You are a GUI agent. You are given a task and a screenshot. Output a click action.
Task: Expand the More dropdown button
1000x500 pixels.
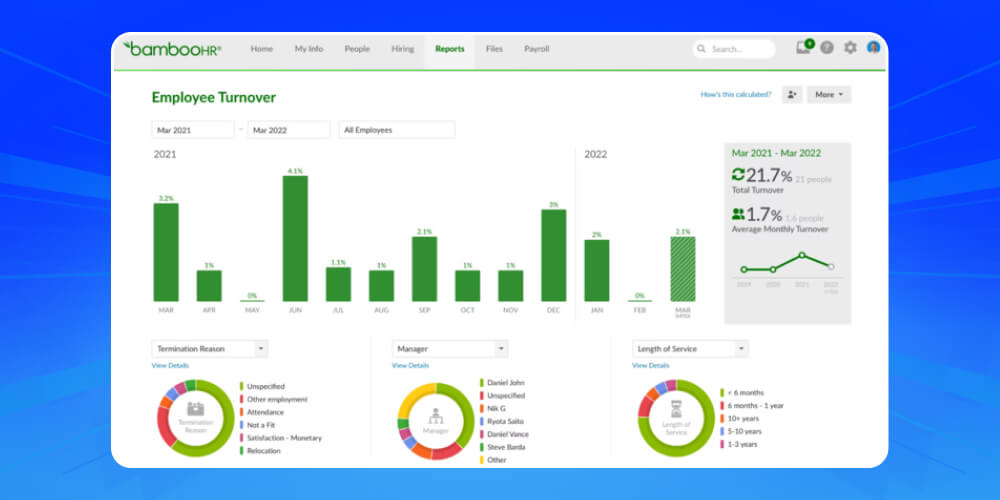pos(829,94)
